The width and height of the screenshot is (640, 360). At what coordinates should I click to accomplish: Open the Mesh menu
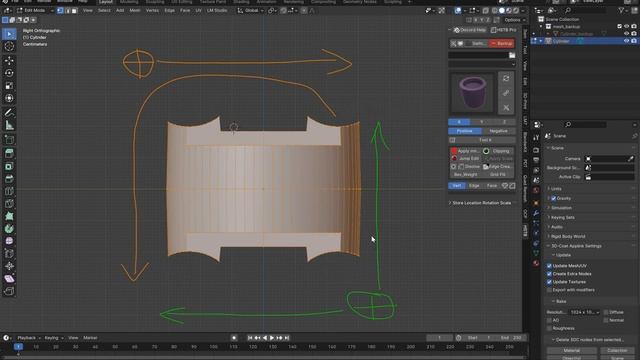(135, 11)
